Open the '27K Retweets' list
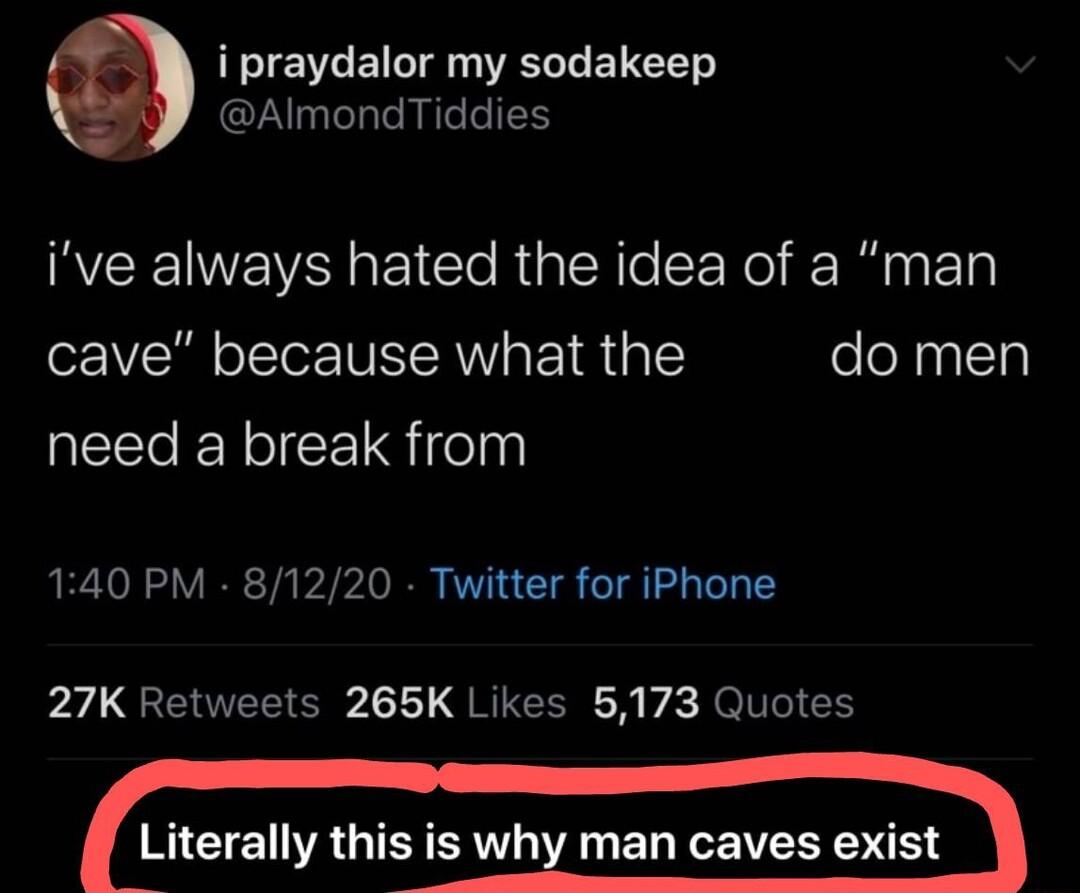Screen dimensions: 1080x893 coord(178,702)
